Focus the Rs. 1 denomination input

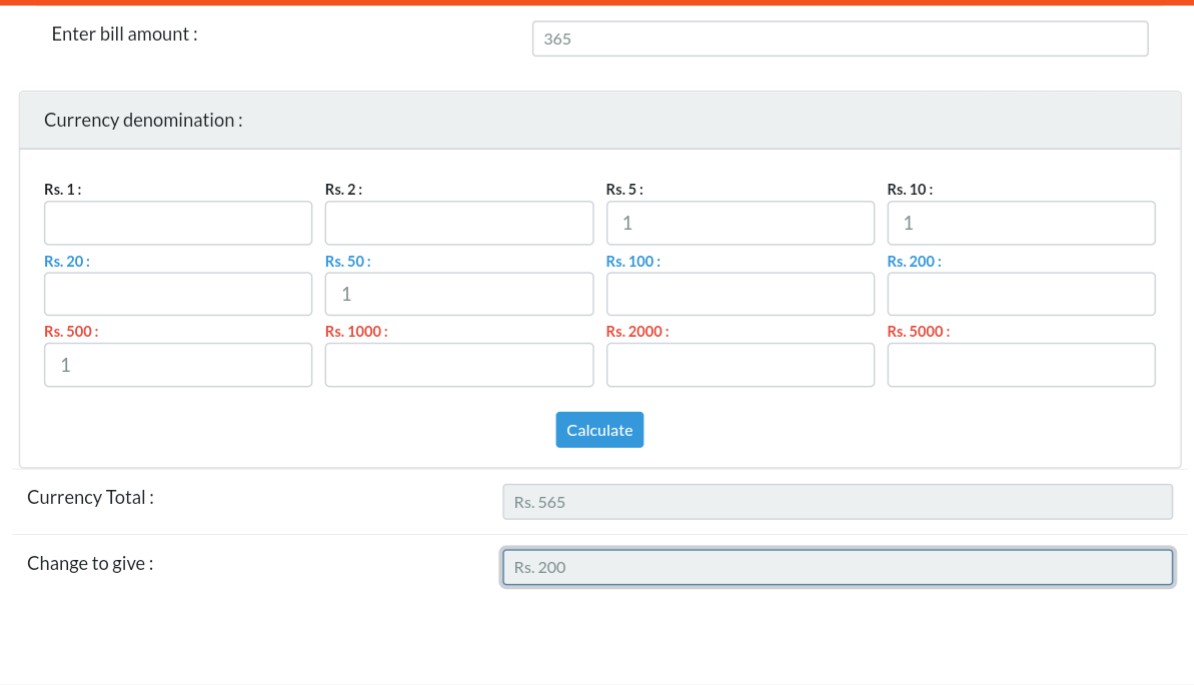[x=178, y=223]
